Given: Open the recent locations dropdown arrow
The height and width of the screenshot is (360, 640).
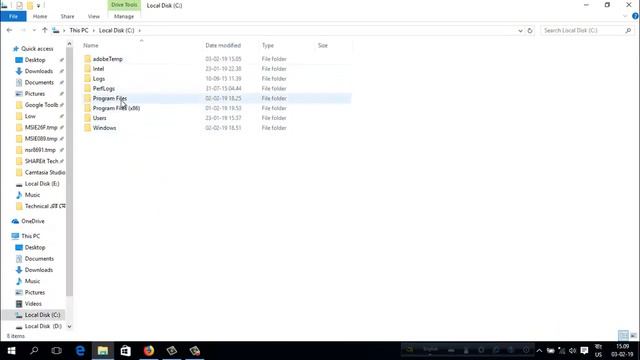Looking at the screenshot, I should 34,30.
